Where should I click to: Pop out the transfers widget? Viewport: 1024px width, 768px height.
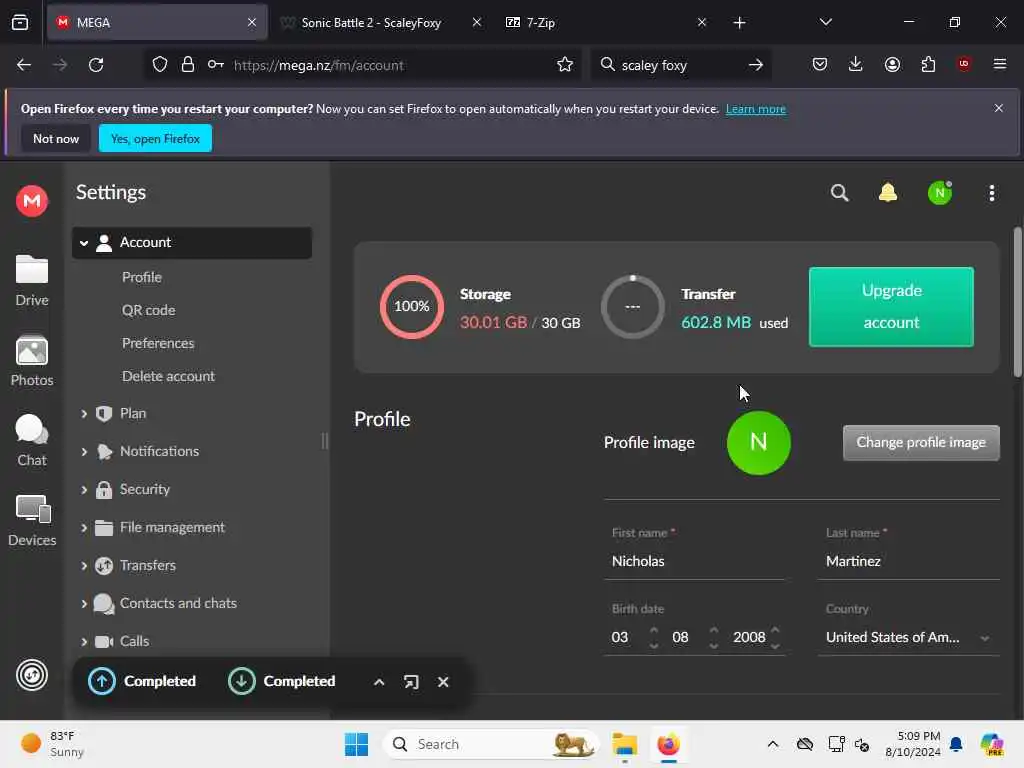tap(411, 682)
